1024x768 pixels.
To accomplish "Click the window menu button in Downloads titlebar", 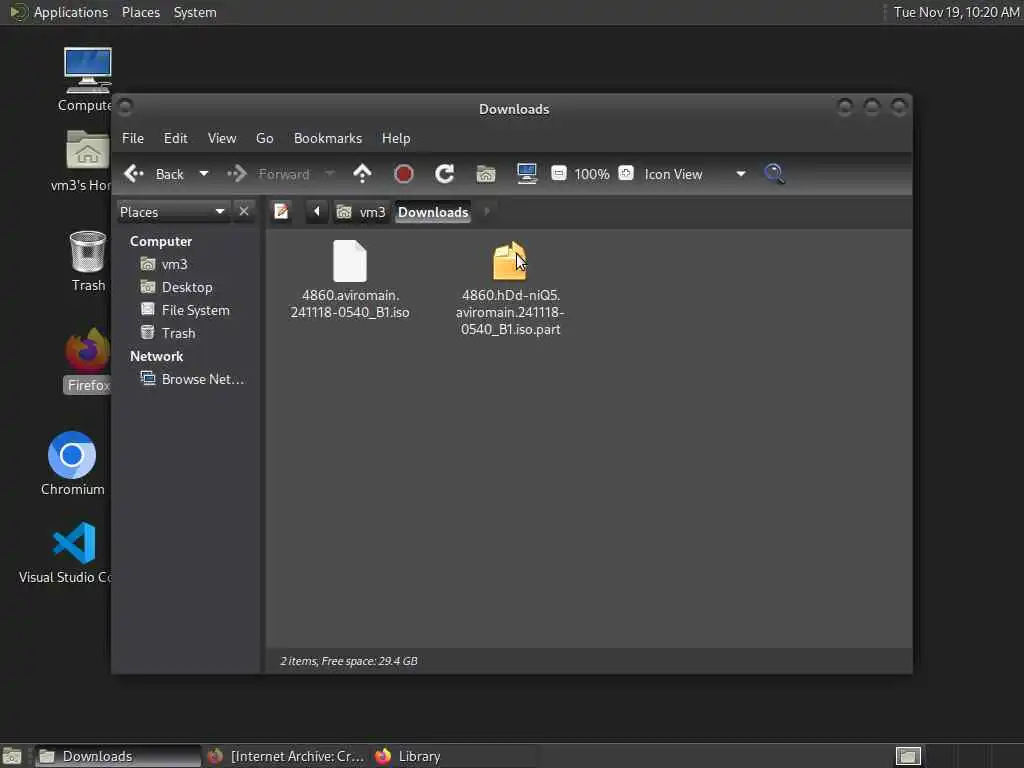I will (x=126, y=106).
